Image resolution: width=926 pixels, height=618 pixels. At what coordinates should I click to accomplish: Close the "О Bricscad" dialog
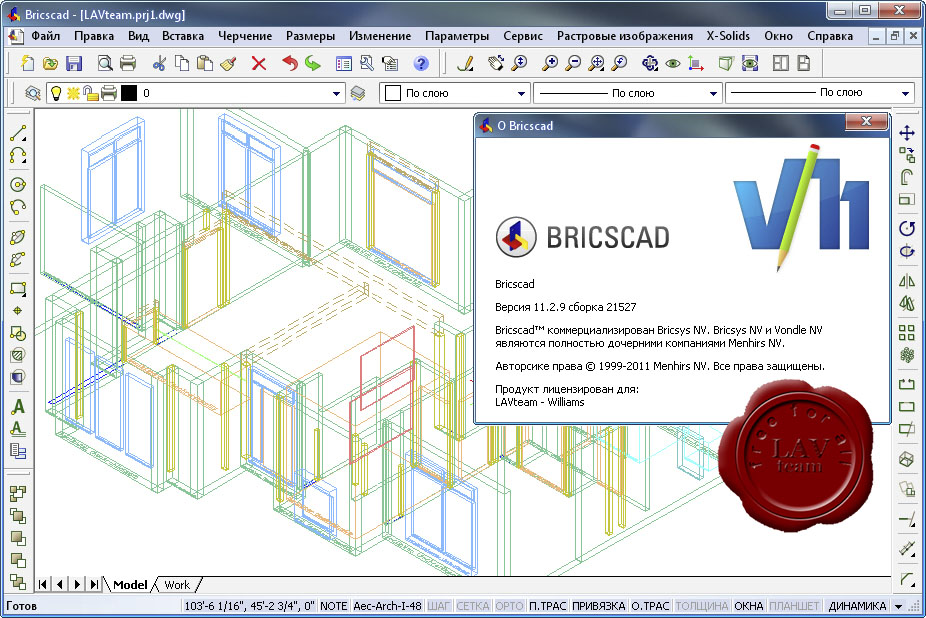coord(866,121)
